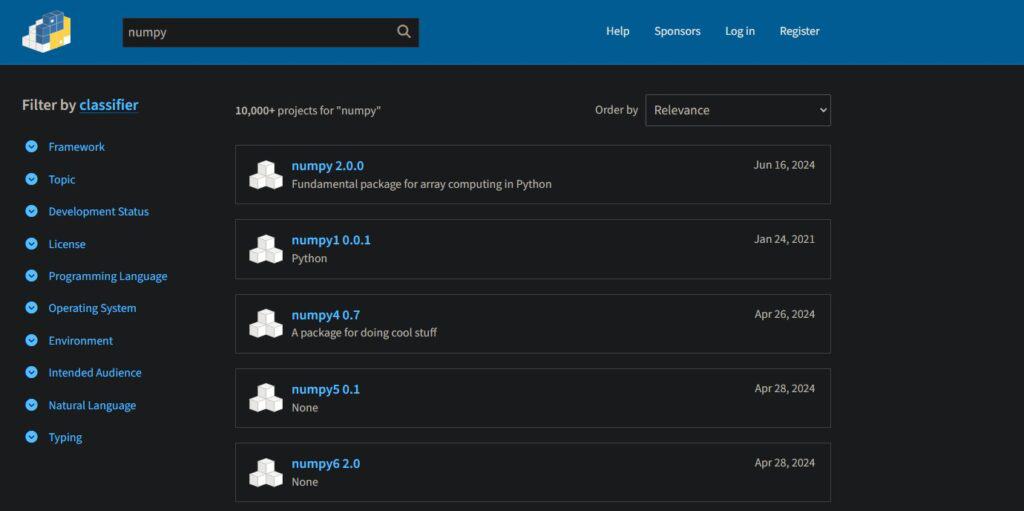Click the package cube icon for numpy1 0.0.1

(266, 249)
